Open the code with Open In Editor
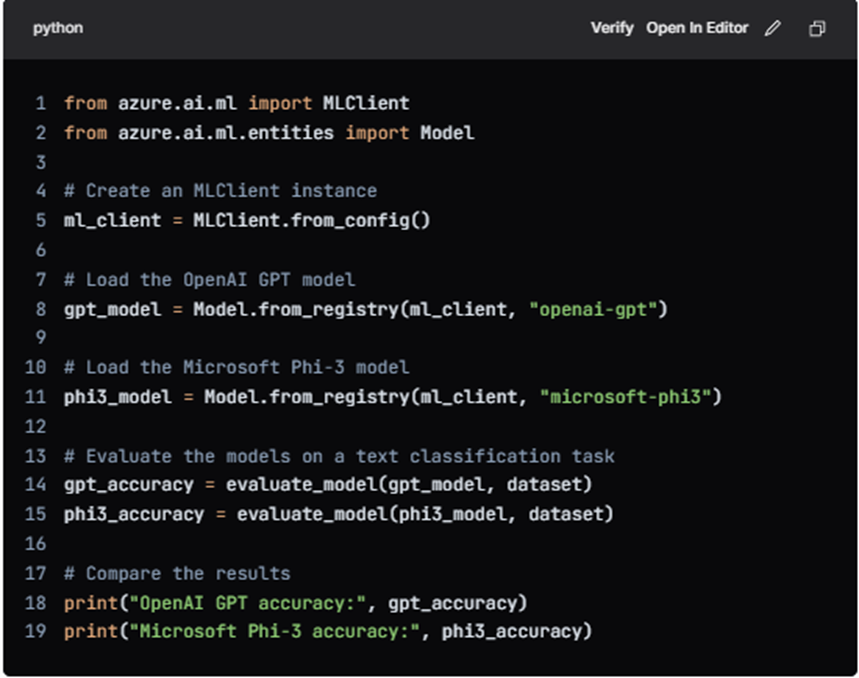Viewport: 859px width, 678px height. coord(697,28)
